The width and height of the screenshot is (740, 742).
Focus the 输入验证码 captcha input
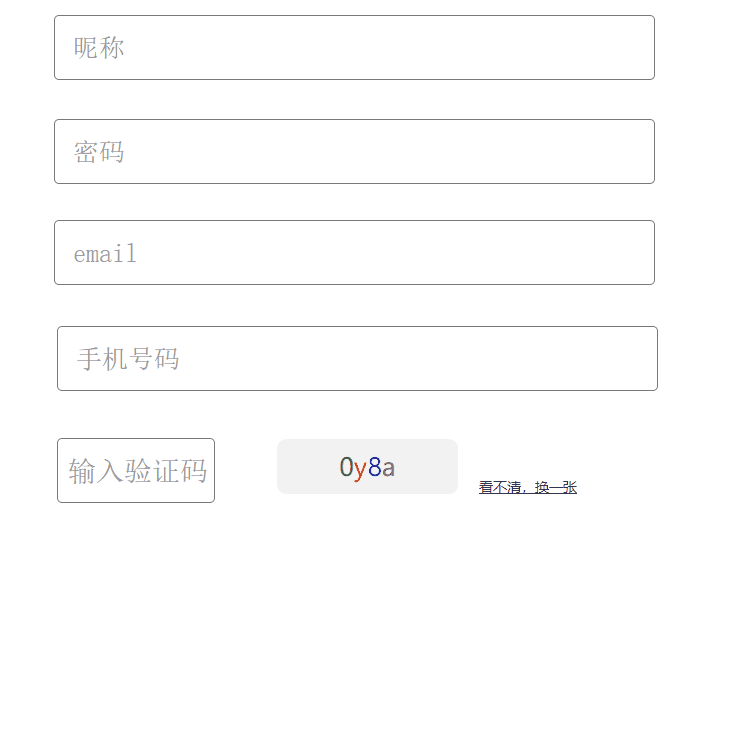(x=136, y=471)
